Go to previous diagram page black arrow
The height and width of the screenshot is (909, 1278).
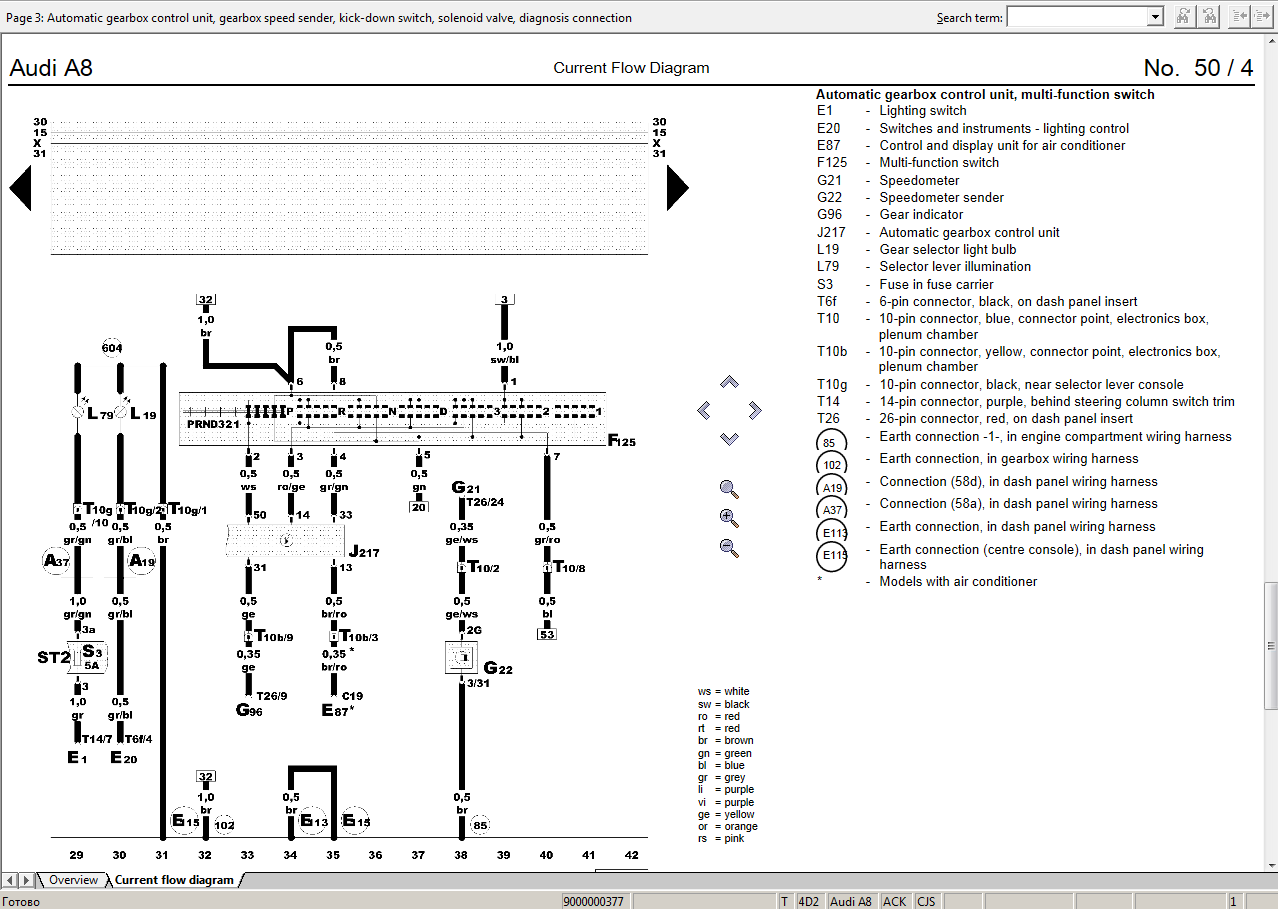(20, 187)
